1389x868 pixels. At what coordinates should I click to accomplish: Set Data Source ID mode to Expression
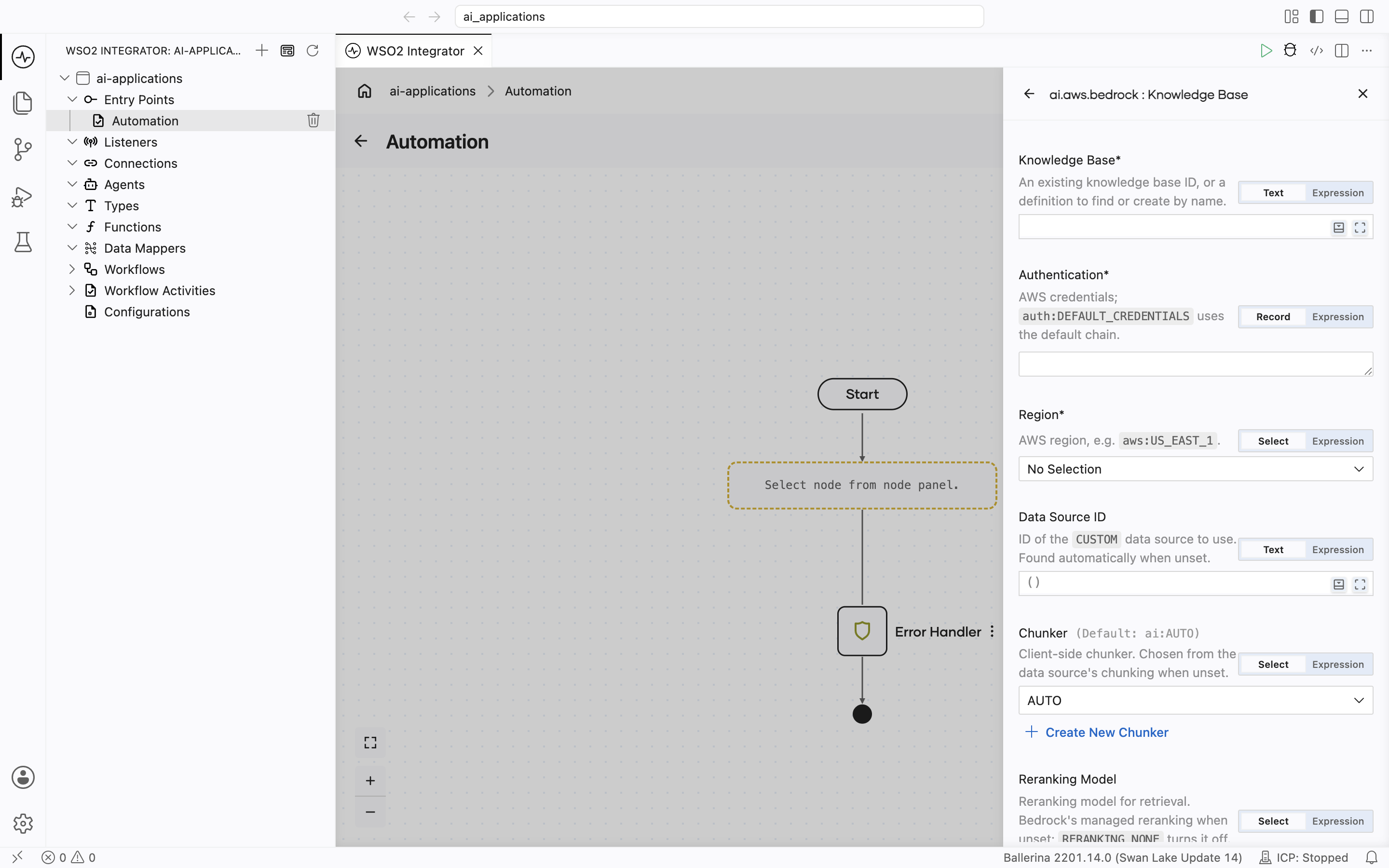coord(1338,549)
